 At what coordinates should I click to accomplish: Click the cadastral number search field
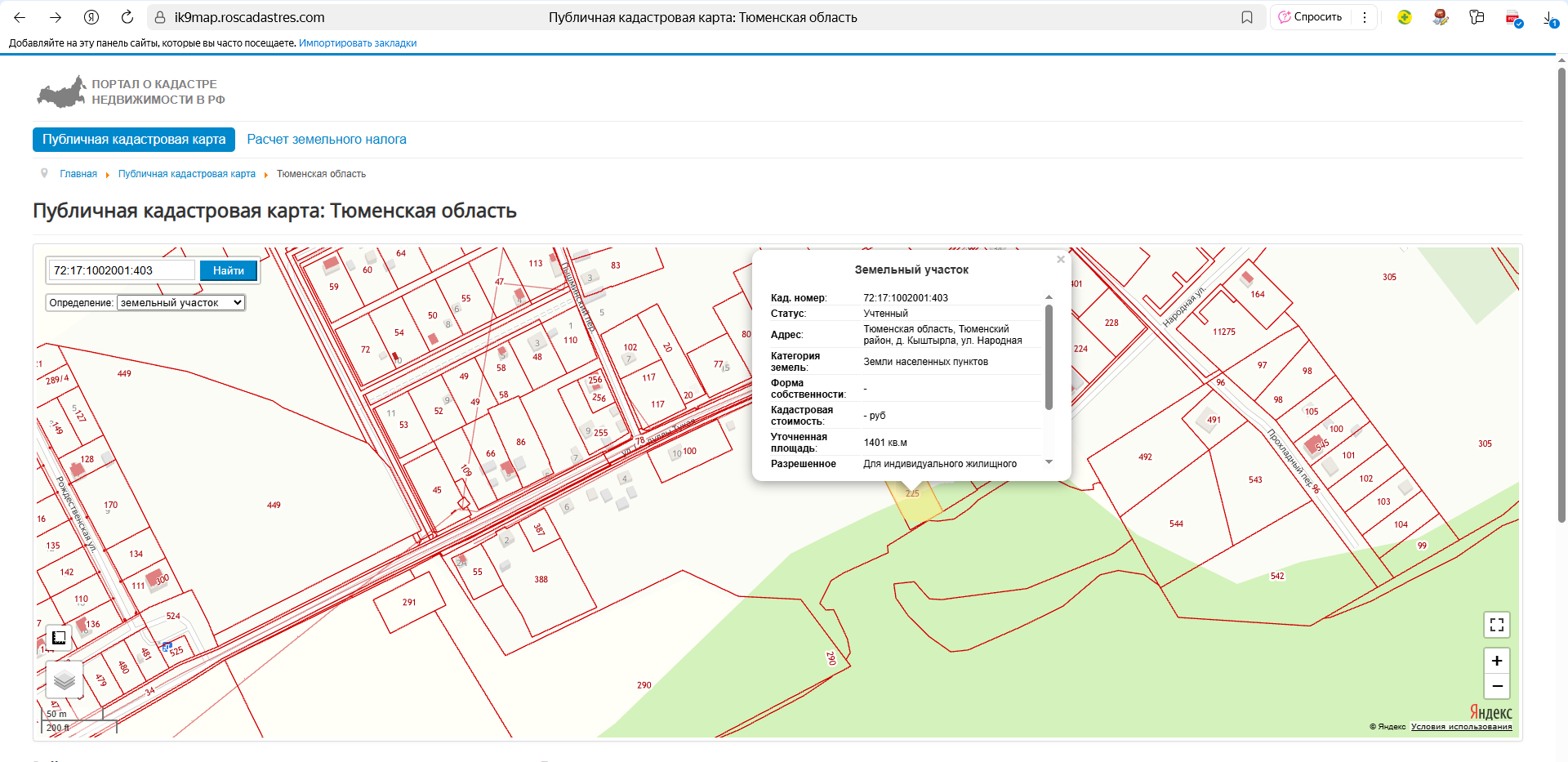[x=122, y=270]
